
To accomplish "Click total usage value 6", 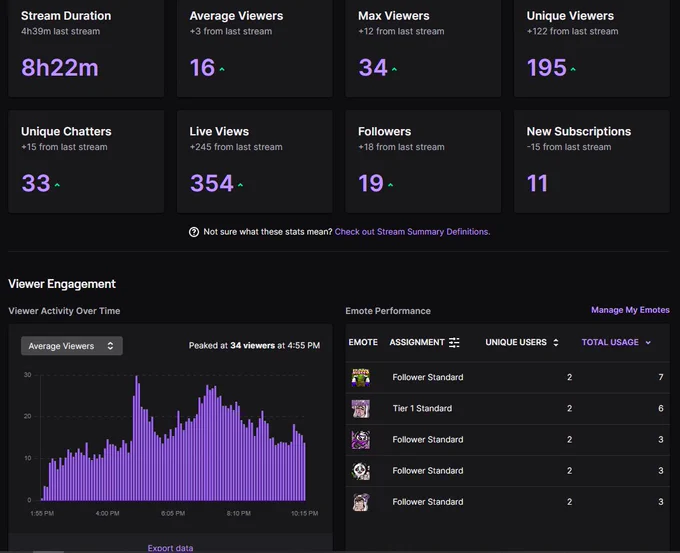I will (660, 409).
